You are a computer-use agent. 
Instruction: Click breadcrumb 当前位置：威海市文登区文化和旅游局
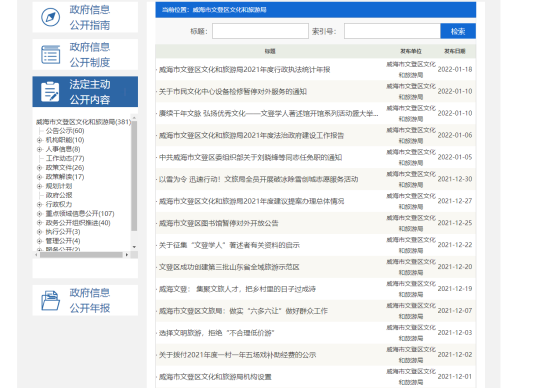(214, 10)
